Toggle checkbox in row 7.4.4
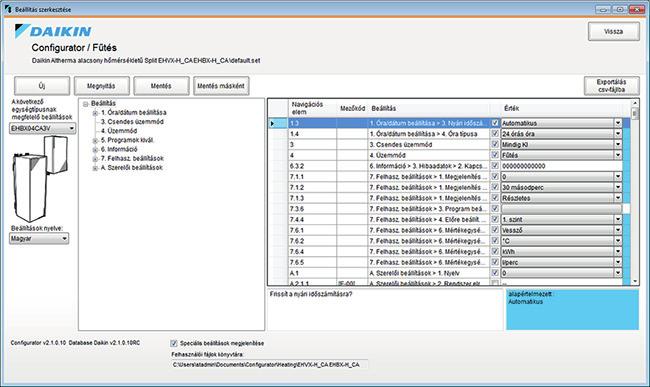 pos(495,219)
